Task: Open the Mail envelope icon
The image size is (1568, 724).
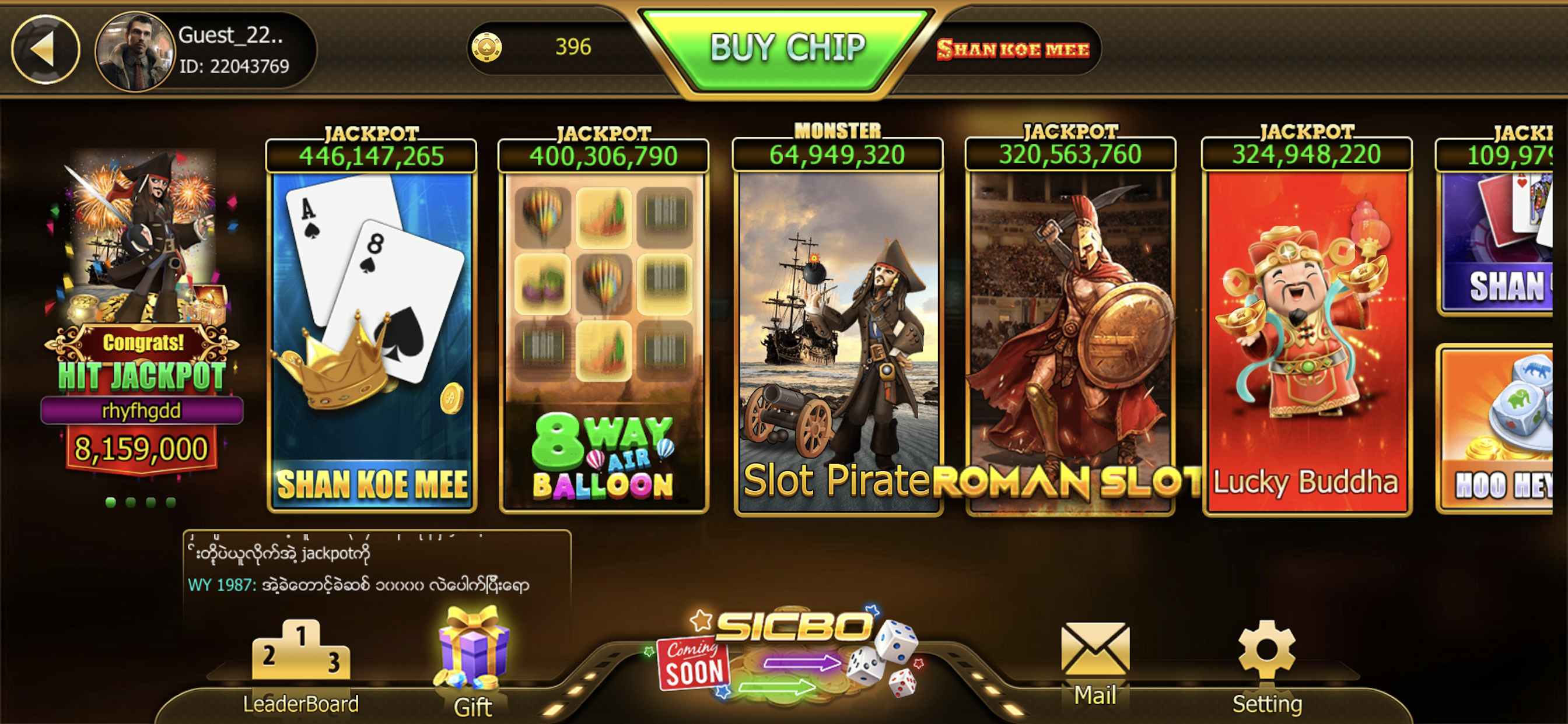Action: point(1094,649)
